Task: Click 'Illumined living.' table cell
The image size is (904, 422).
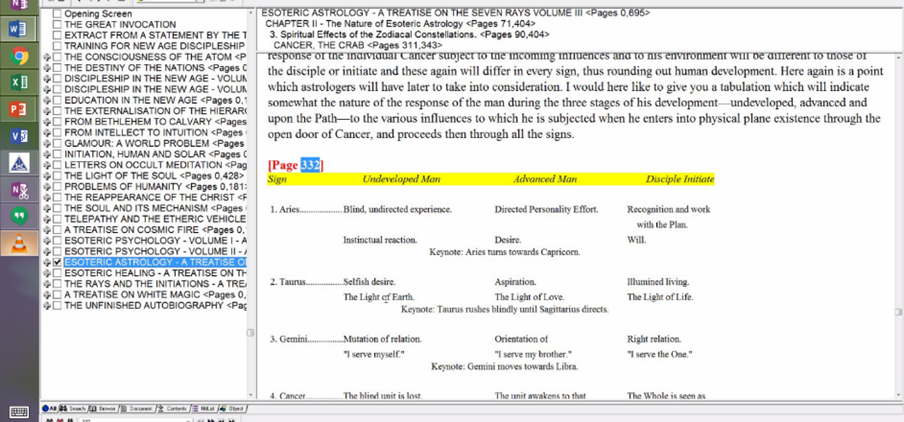Action: (x=658, y=282)
